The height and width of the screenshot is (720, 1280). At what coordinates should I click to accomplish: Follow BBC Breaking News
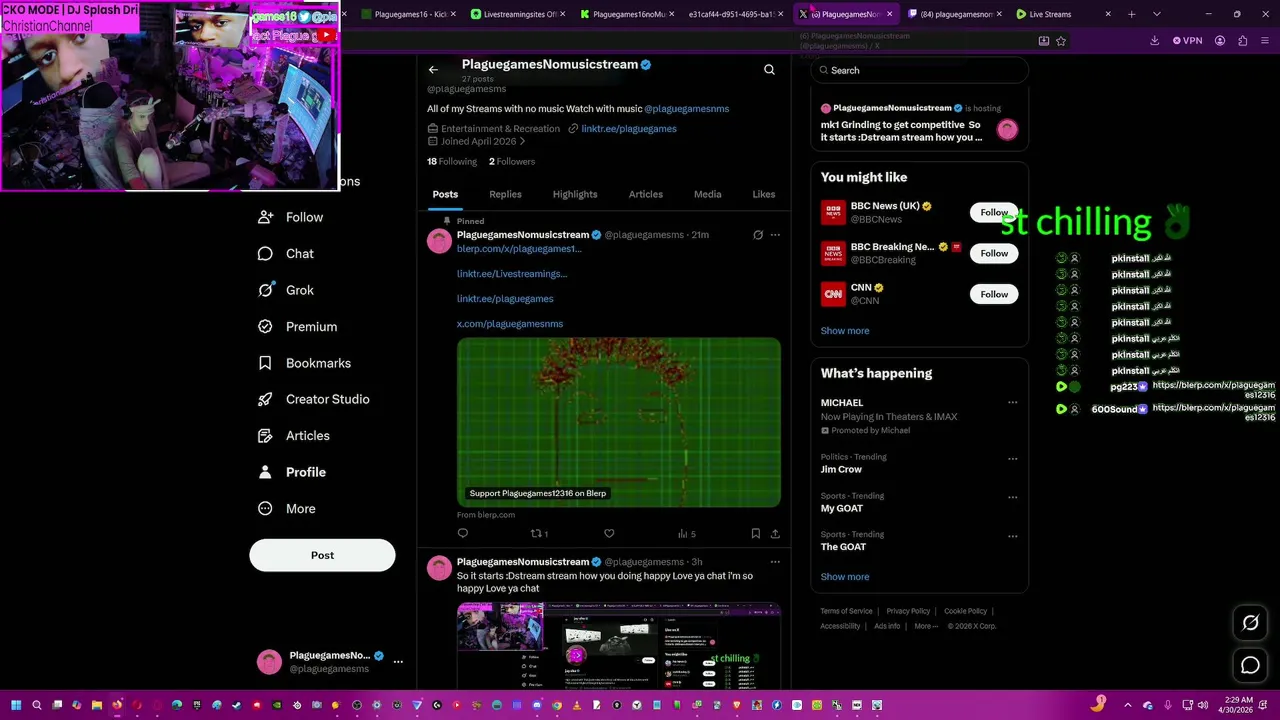point(994,253)
